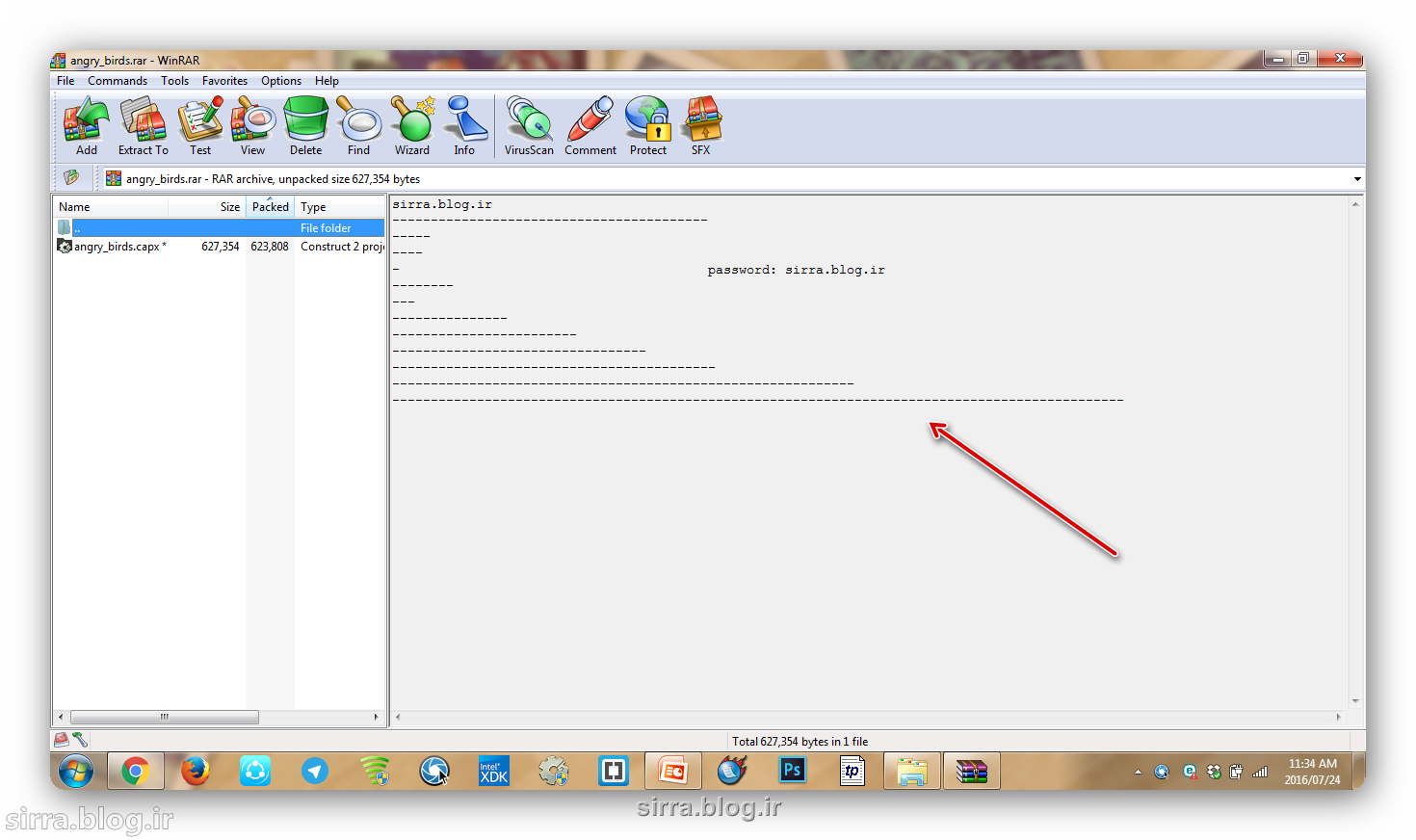Click WinRAR taskbar button
This screenshot has height=840, width=1416.
coord(972,772)
